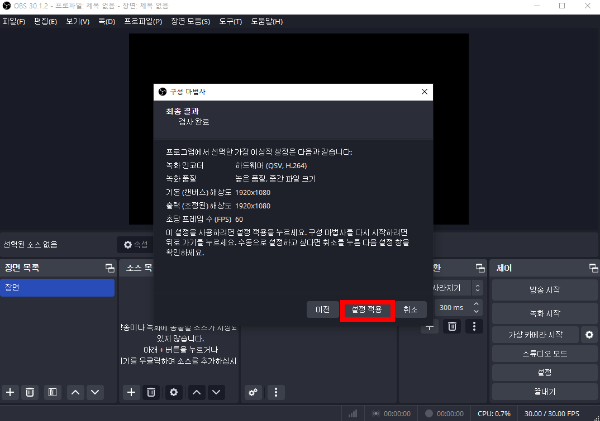This screenshot has width=600, height=421.
Task: Click 취소 to cancel the wizard
Action: pos(411,310)
